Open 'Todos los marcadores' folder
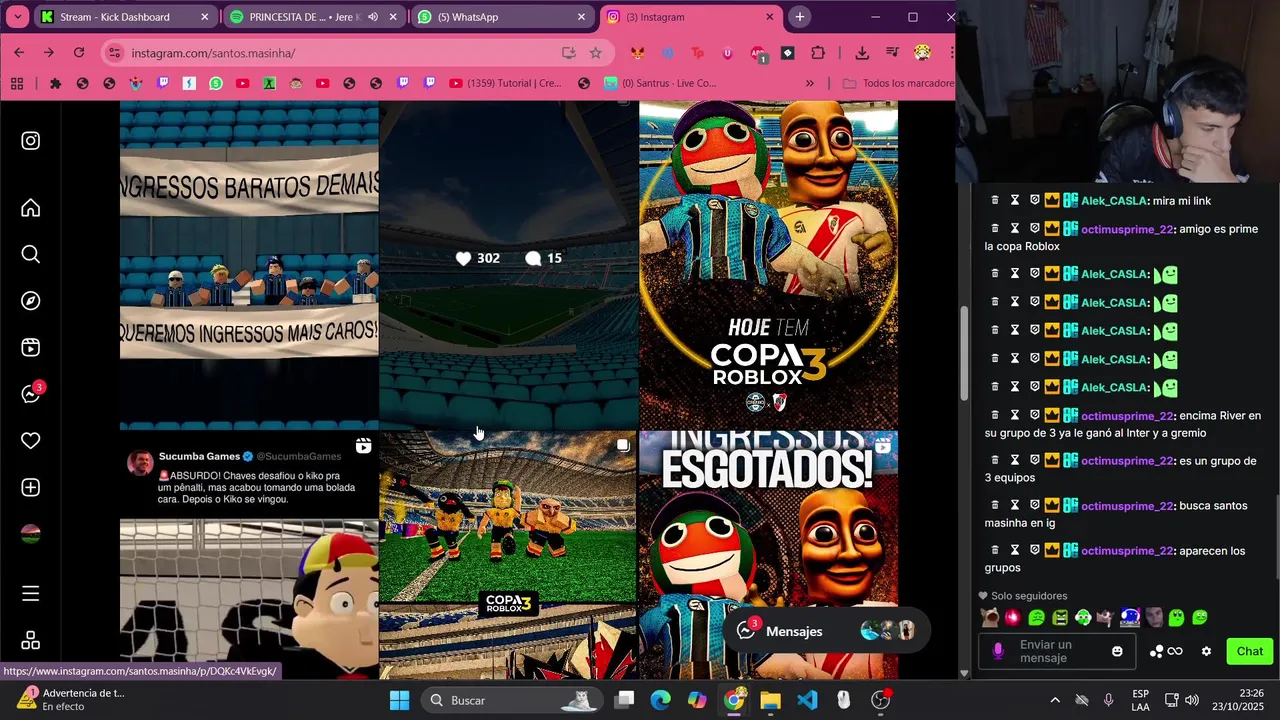 [899, 83]
